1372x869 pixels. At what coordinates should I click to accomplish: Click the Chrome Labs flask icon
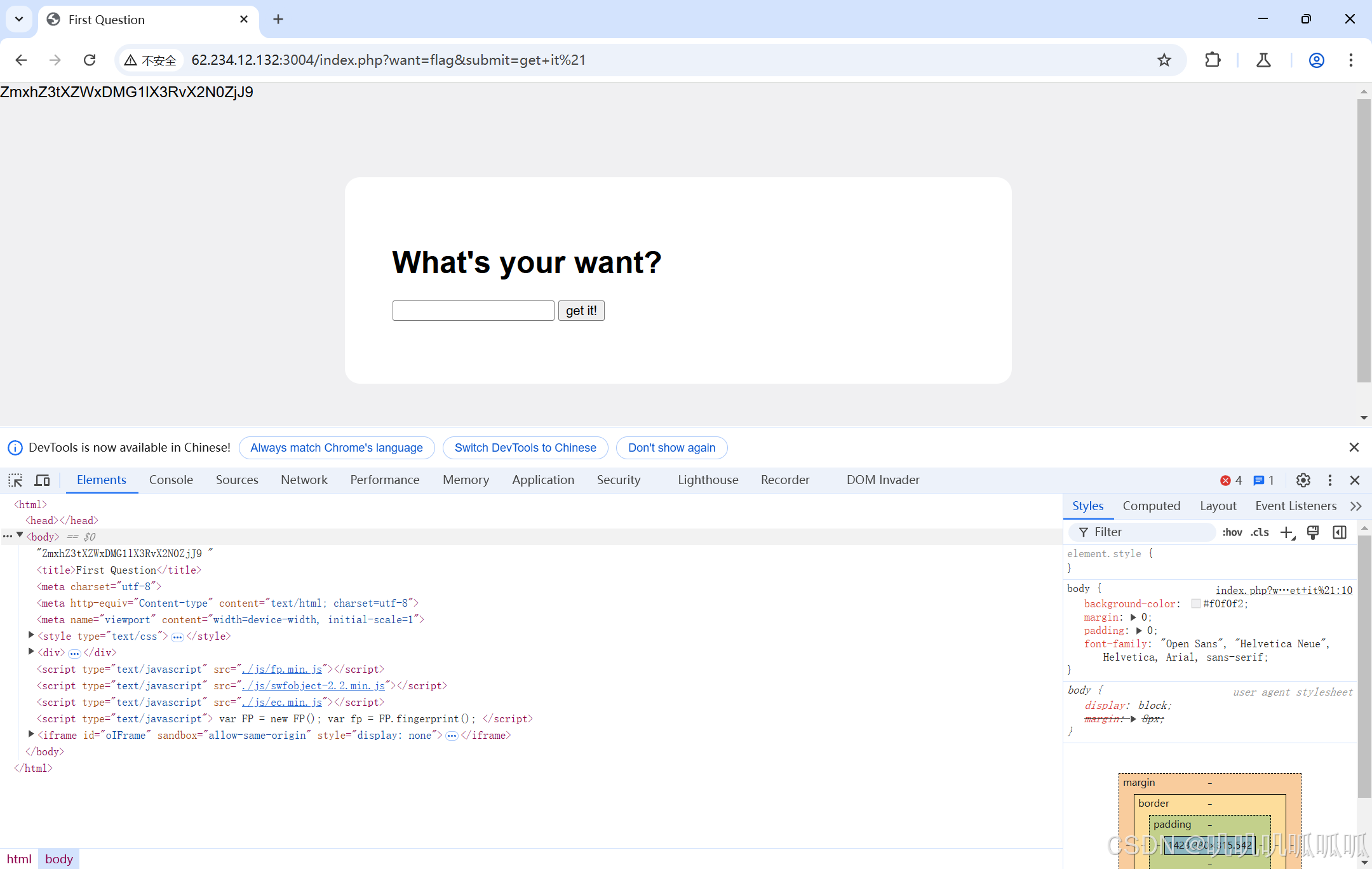[1263, 60]
